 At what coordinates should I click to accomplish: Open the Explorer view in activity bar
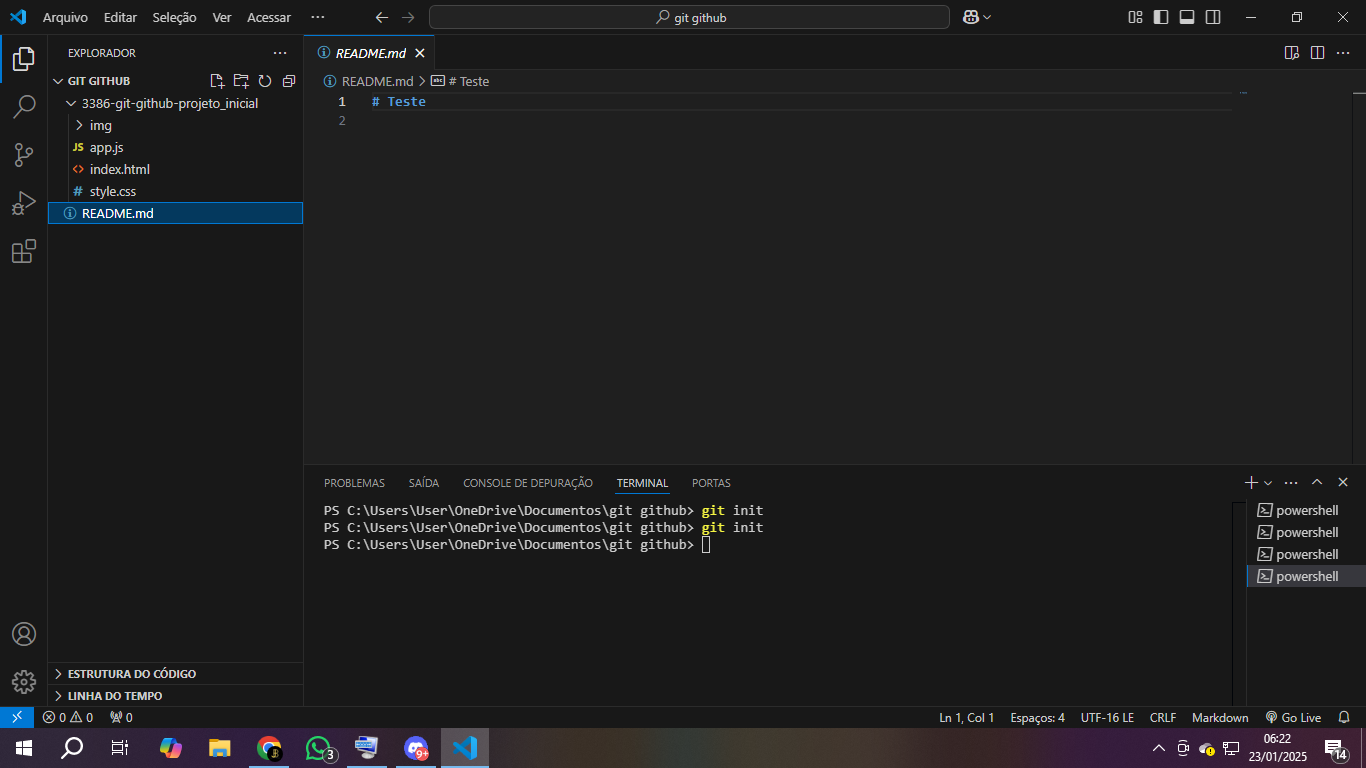point(24,59)
